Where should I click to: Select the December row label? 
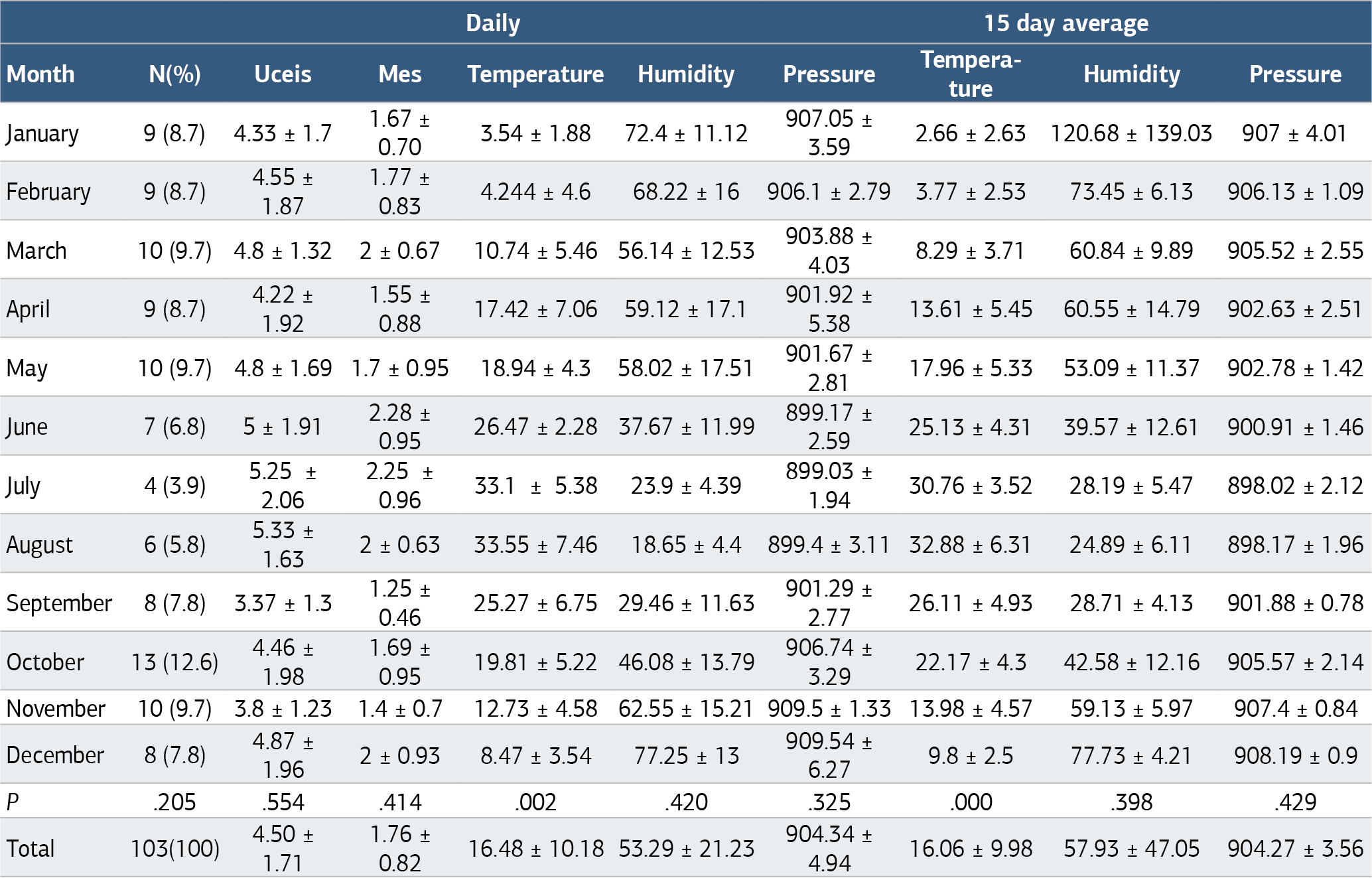[55, 755]
